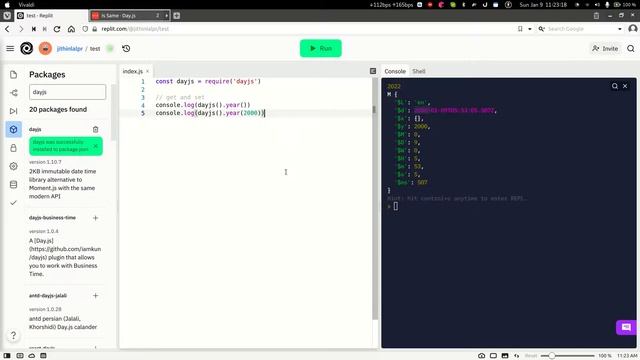Open the Version control sidebar icon
Image resolution: width=640 pixels, height=360 pixels.
pos(13,93)
